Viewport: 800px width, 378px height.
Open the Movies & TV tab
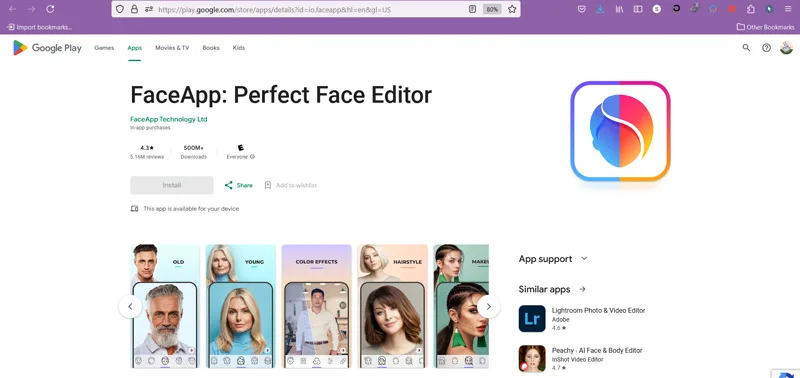(x=172, y=48)
